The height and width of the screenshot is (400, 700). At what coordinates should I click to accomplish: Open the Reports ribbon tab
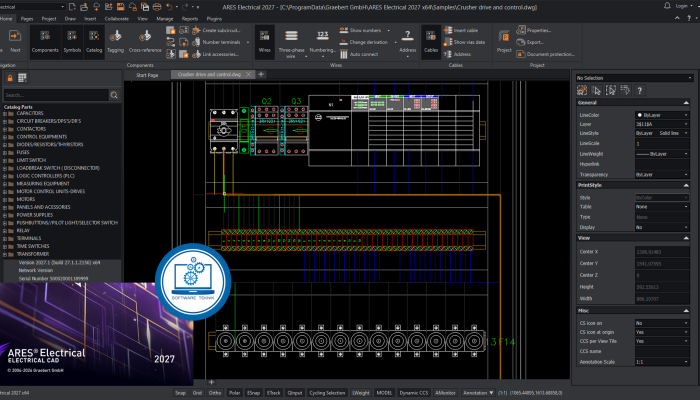190,19
